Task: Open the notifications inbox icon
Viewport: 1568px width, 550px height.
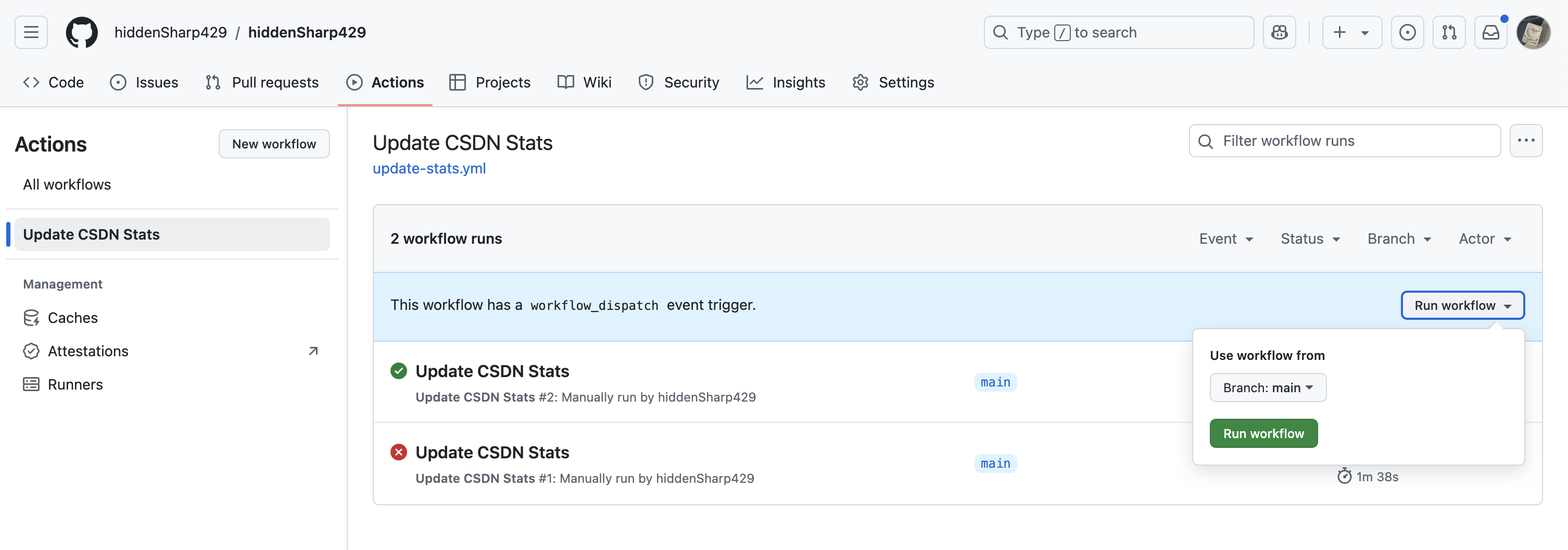Action: 1491,32
